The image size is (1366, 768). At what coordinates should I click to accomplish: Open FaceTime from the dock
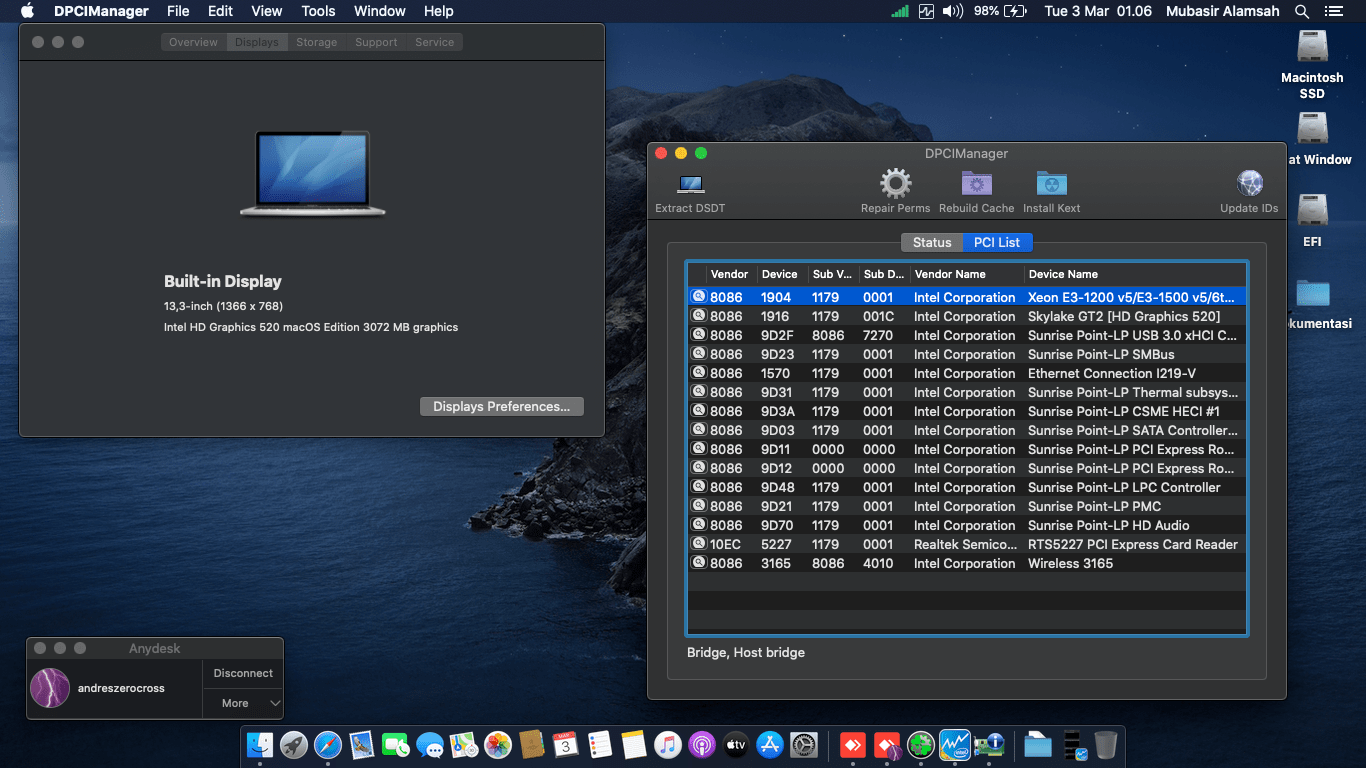point(396,745)
